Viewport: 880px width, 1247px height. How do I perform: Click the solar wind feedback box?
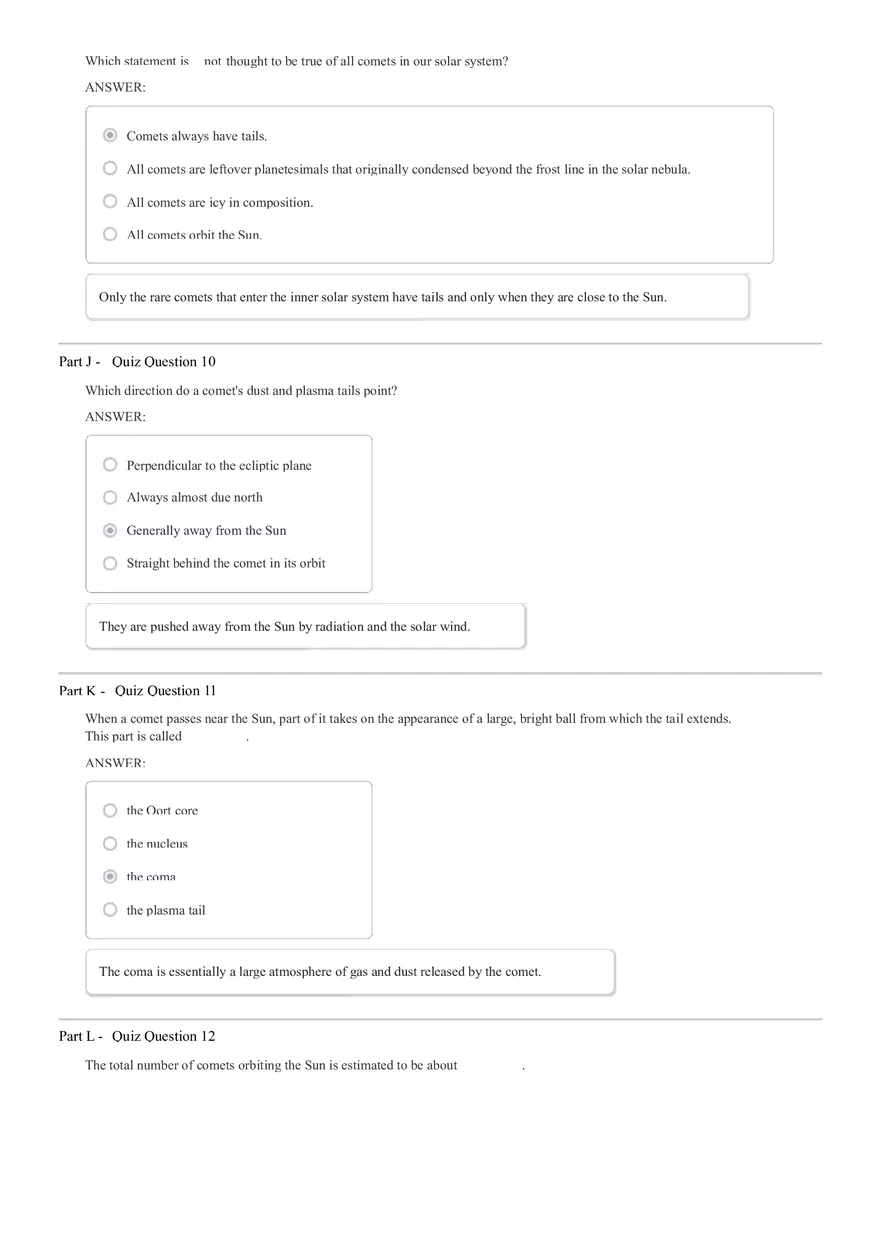pos(305,625)
